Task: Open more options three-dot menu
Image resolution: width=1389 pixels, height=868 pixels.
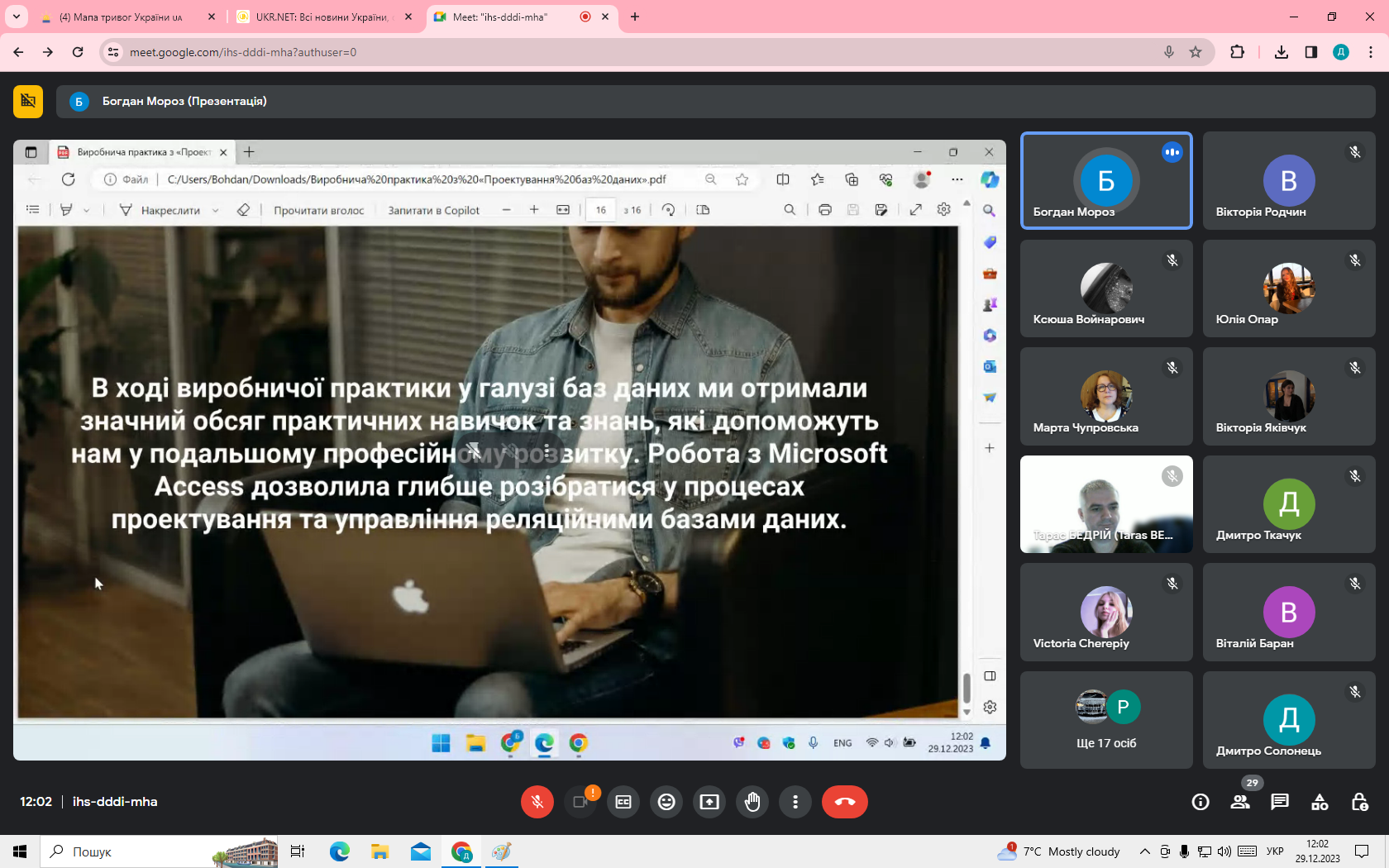Action: tap(795, 802)
